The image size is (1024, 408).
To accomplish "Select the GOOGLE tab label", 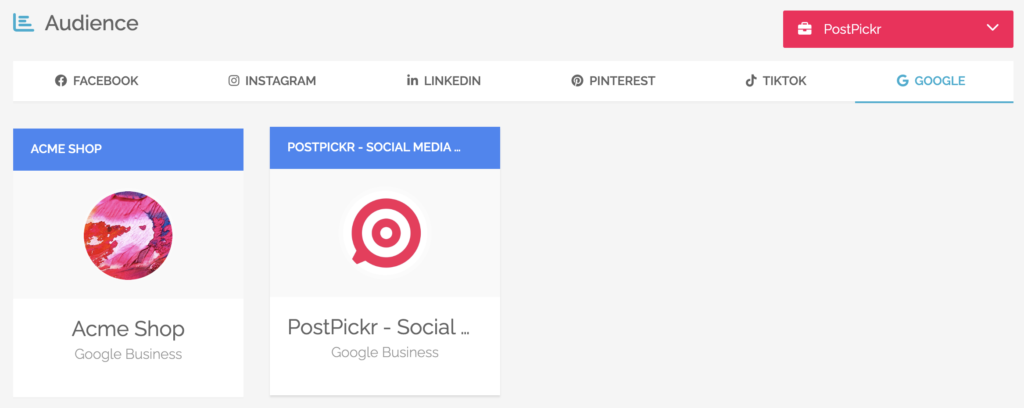I will (x=940, y=81).
